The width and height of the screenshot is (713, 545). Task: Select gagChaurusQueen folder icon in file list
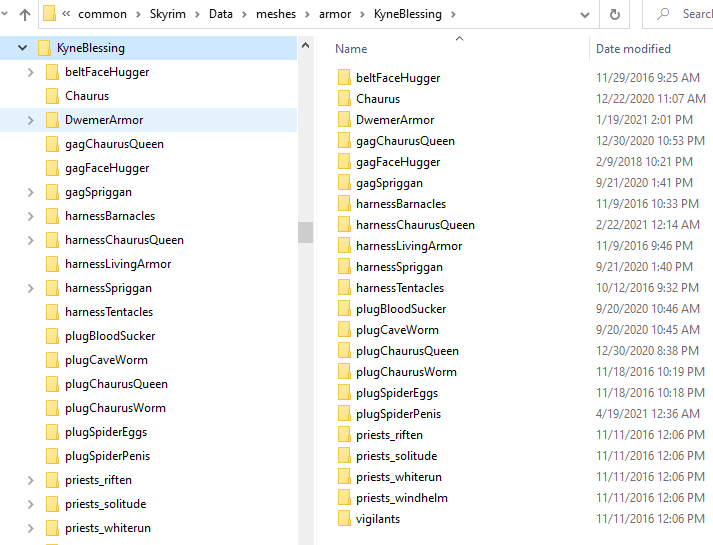tap(344, 140)
